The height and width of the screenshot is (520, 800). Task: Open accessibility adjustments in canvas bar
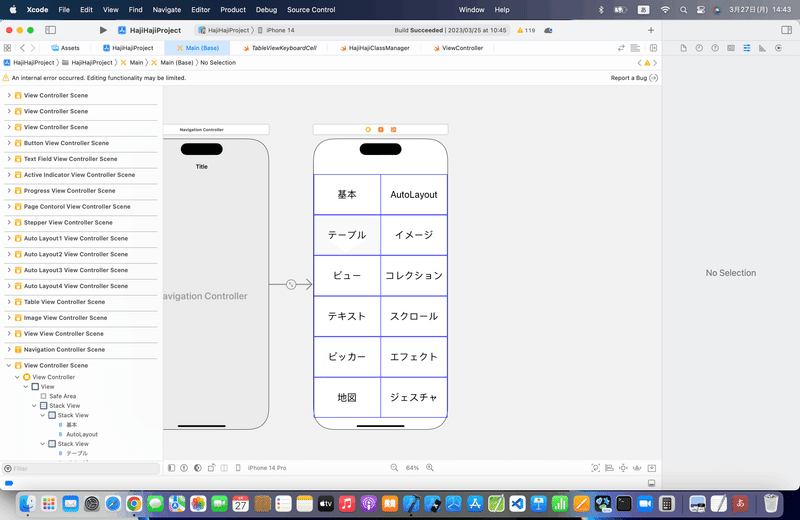[x=184, y=468]
